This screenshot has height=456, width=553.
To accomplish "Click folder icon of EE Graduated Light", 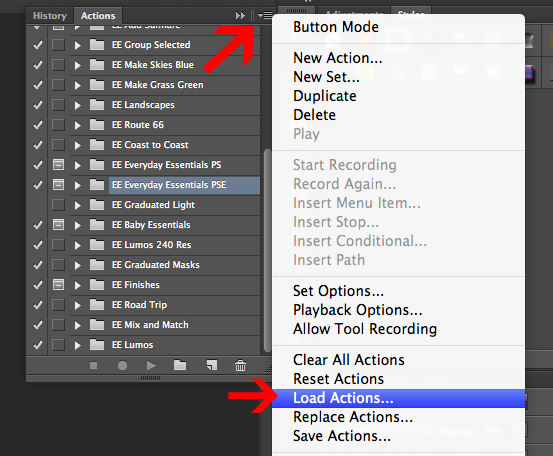I will tap(97, 205).
